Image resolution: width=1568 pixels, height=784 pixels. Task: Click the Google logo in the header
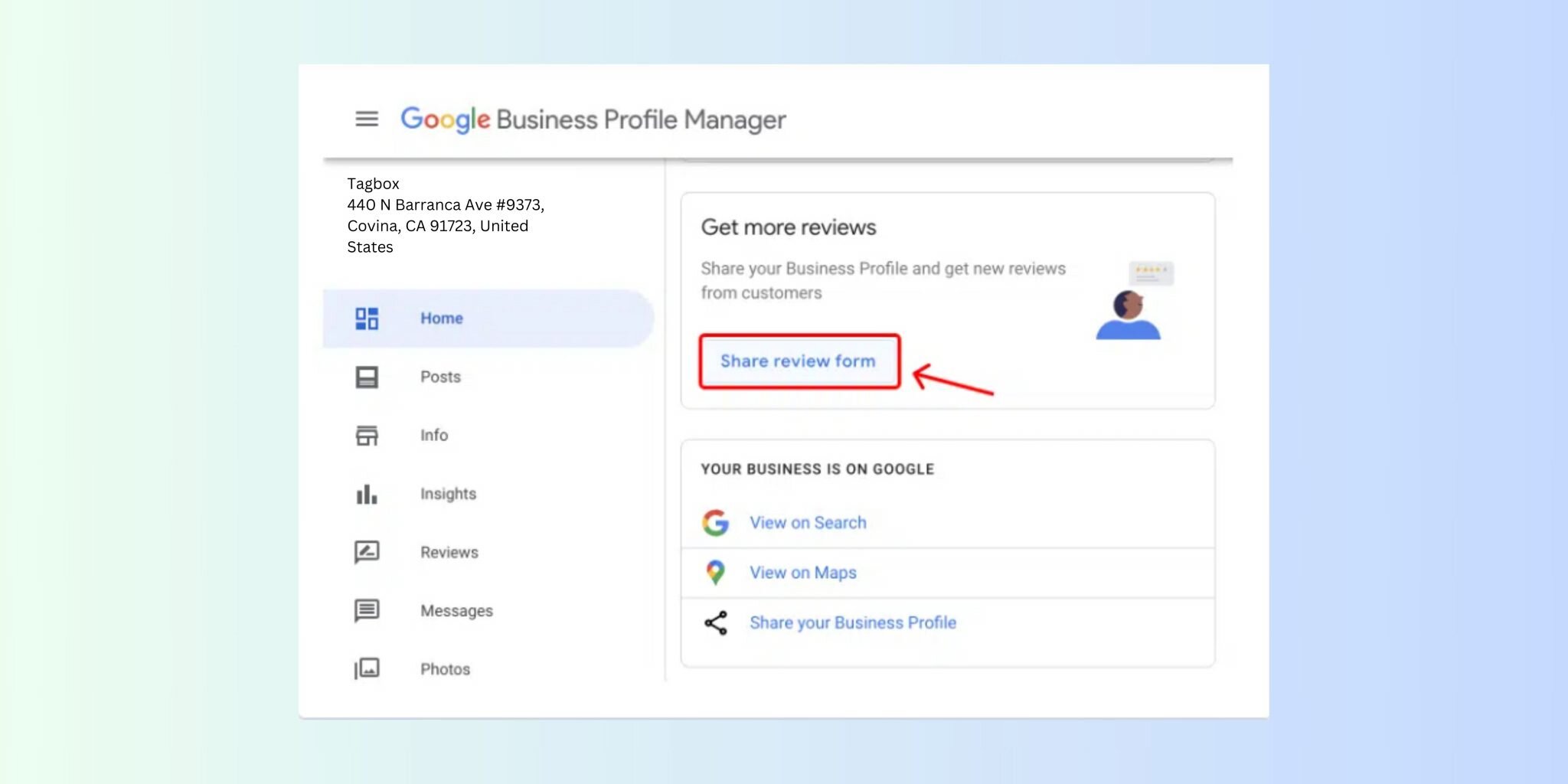click(x=445, y=119)
